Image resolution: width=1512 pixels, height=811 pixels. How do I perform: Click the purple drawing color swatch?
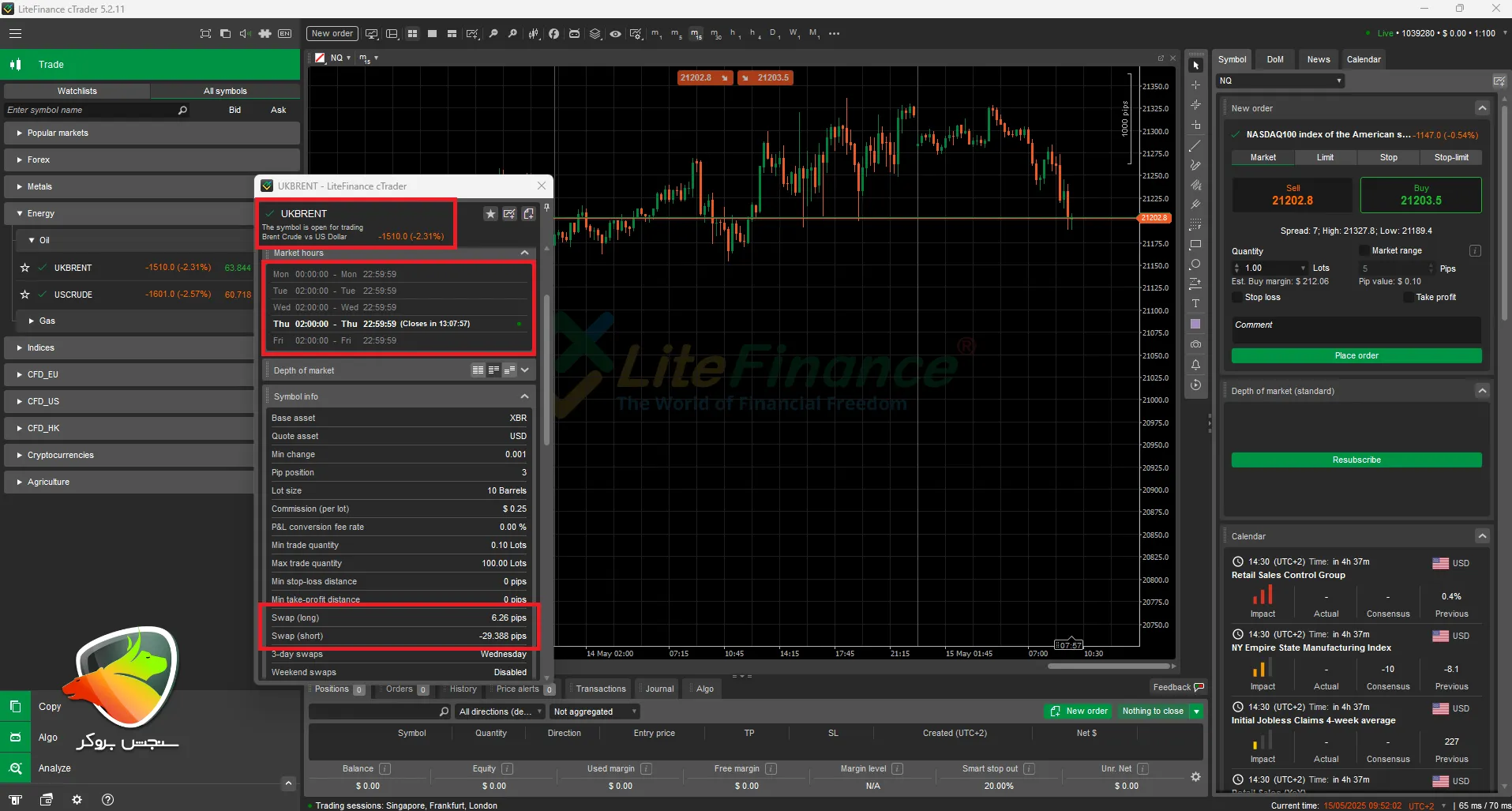tap(1195, 324)
